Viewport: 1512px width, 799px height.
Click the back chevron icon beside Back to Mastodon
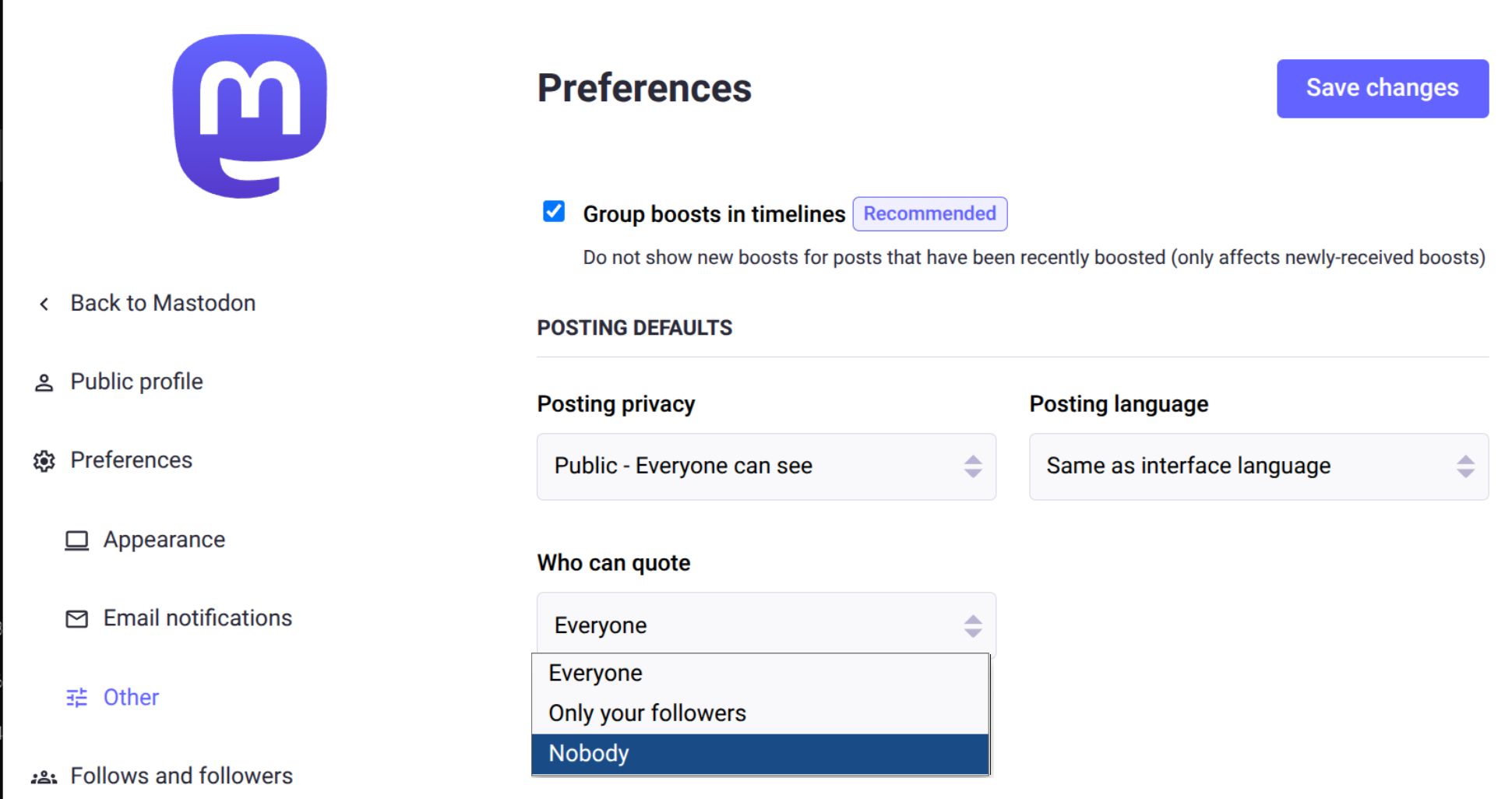(43, 303)
